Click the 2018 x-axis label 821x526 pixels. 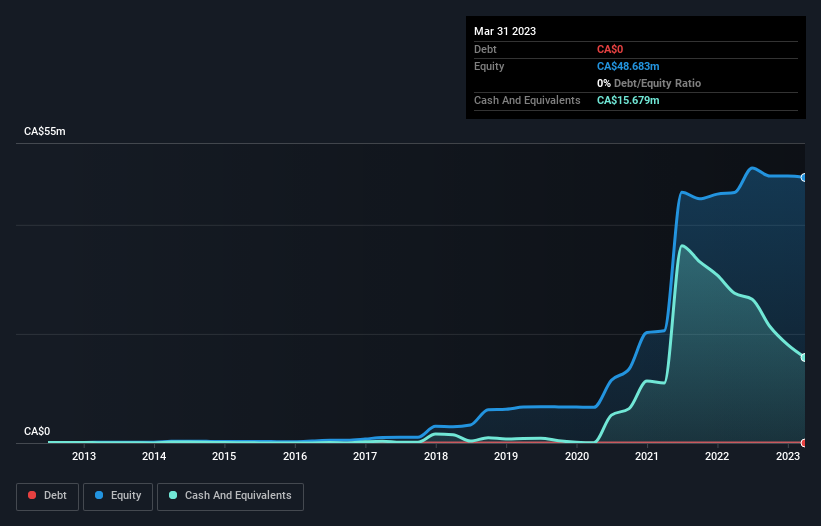pyautogui.click(x=436, y=456)
